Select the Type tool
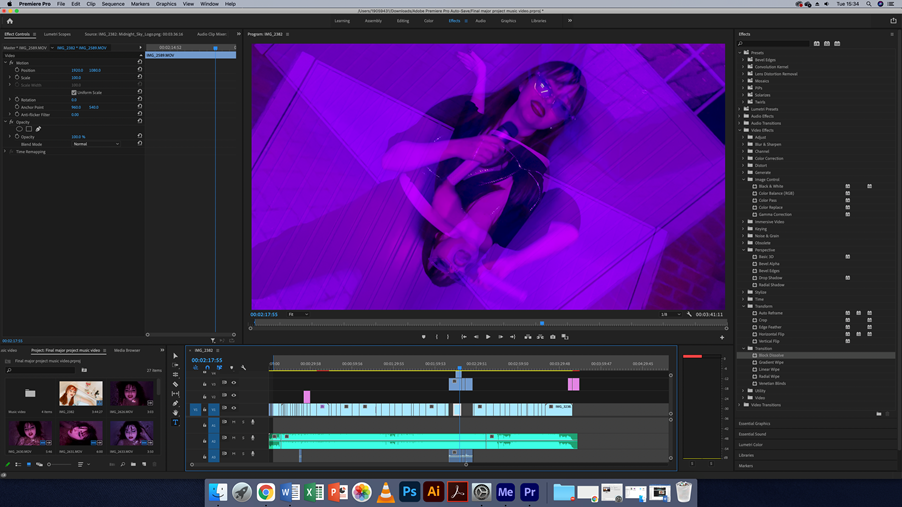The width and height of the screenshot is (902, 507). tap(175, 422)
